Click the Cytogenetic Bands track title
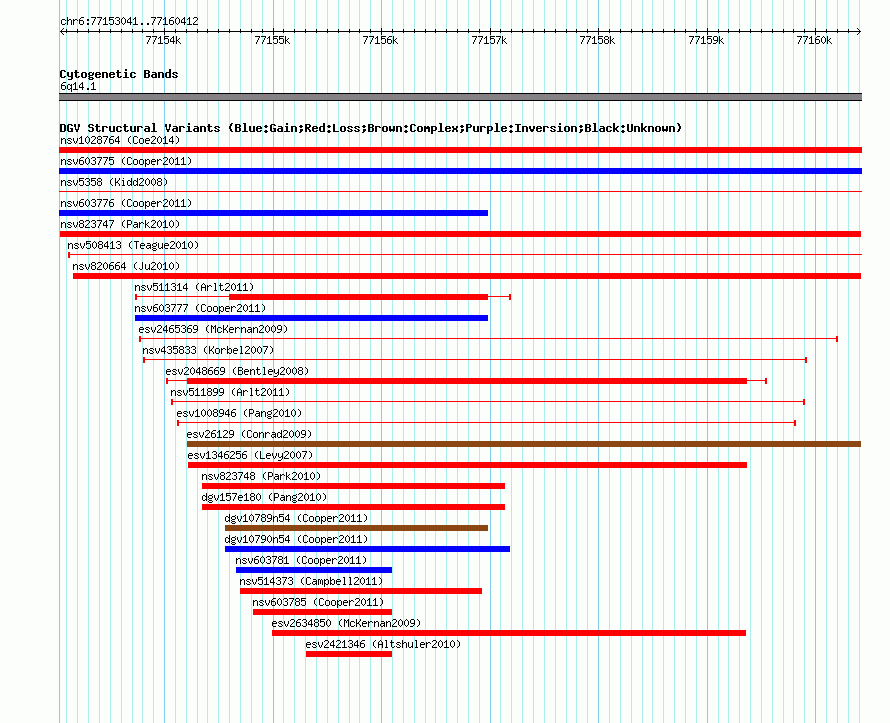The width and height of the screenshot is (890, 723). [x=119, y=74]
